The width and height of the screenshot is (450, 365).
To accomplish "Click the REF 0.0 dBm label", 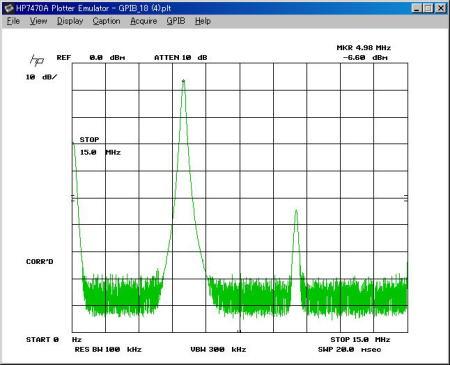I will pos(91,58).
